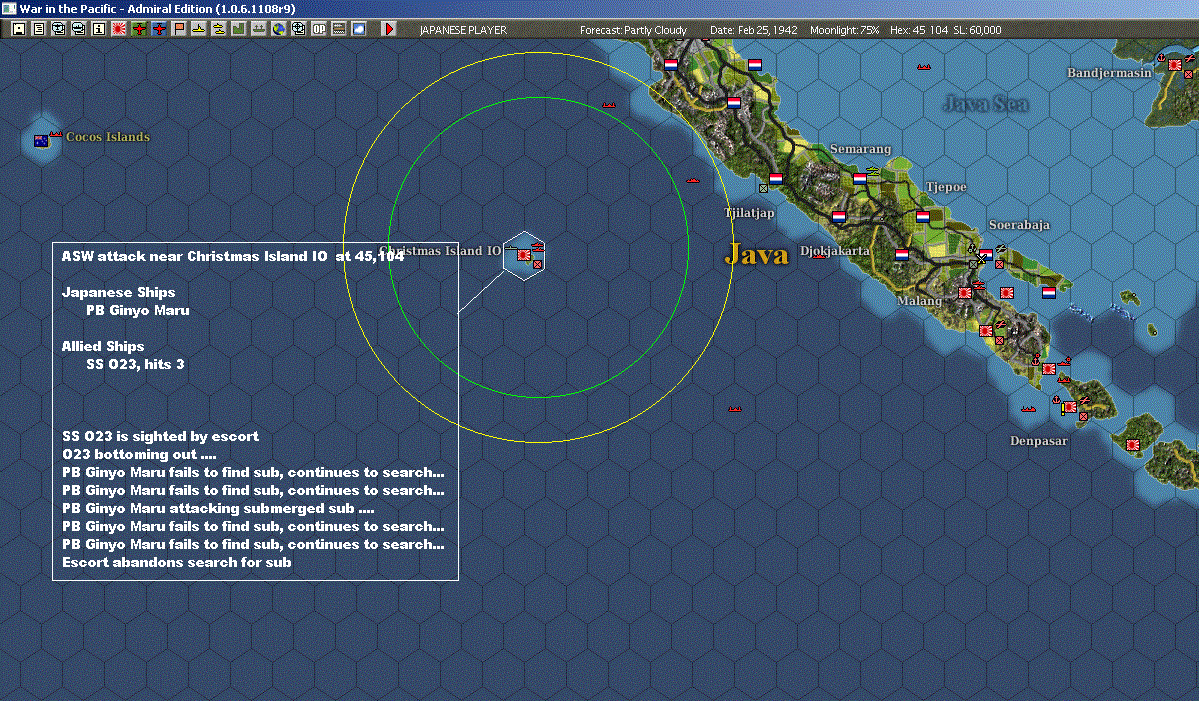This screenshot has height=701, width=1199.
Task: Click the striped track toolbar icon
Action: [338, 29]
